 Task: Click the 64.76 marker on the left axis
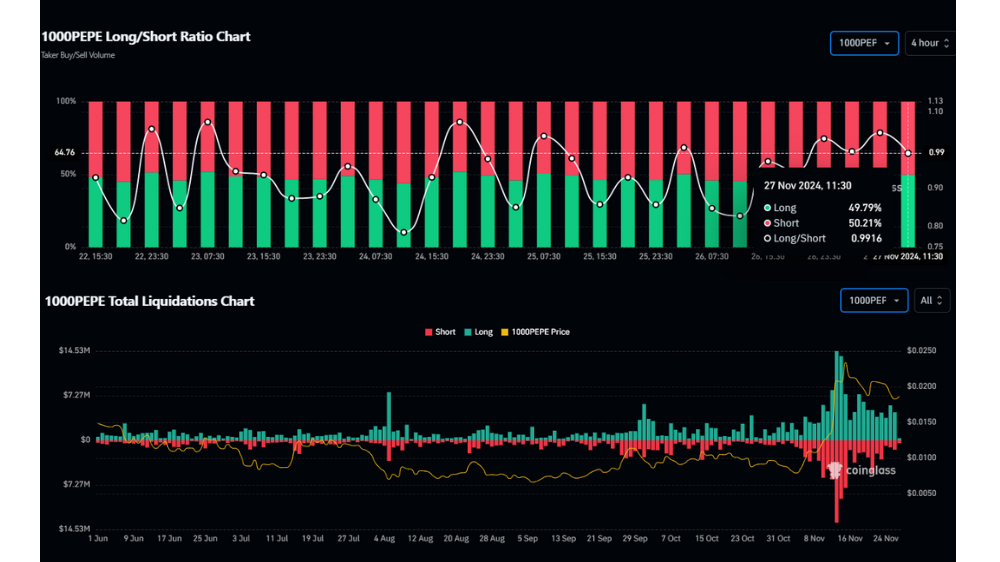(64, 153)
